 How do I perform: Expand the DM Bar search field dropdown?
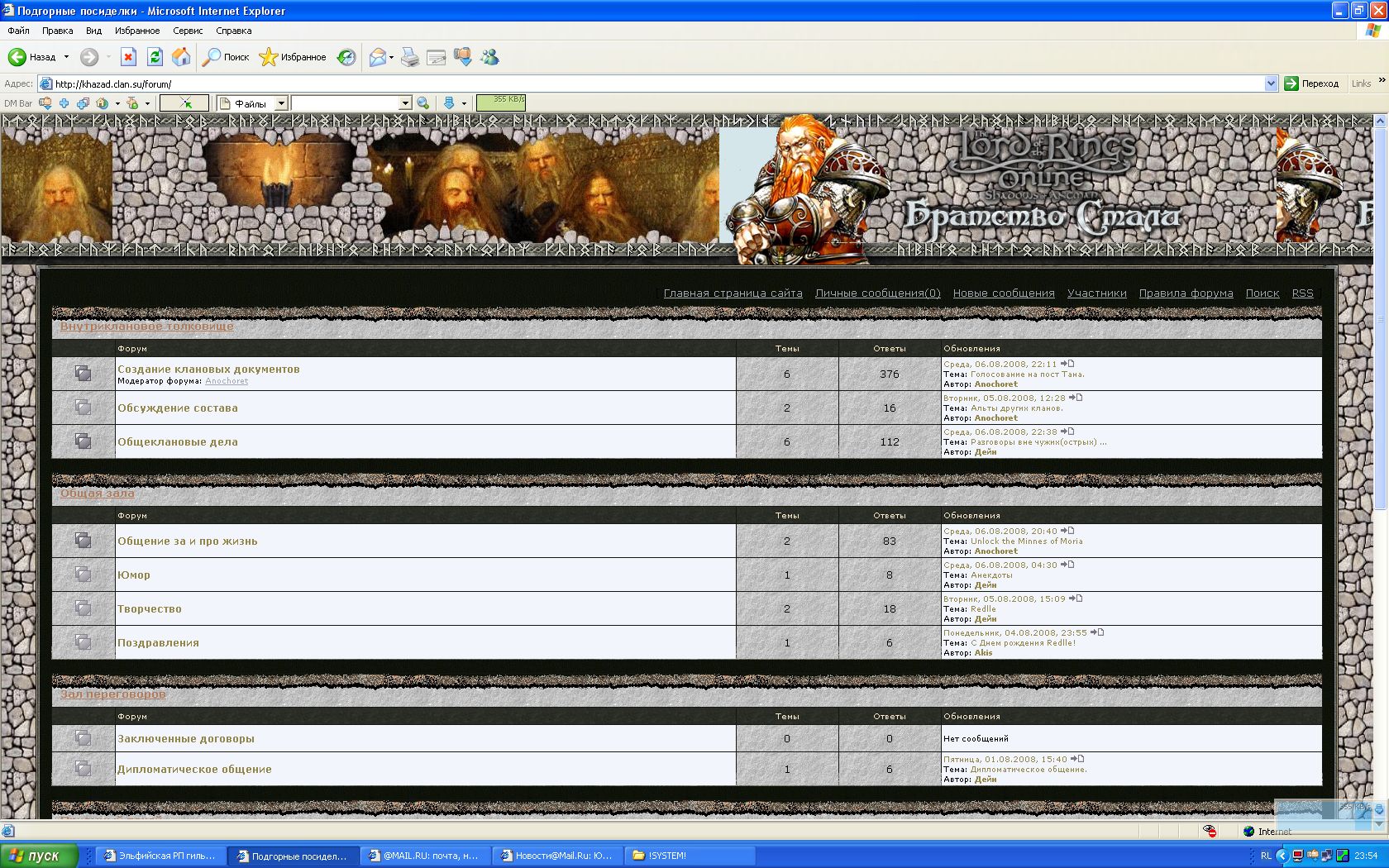click(x=405, y=103)
